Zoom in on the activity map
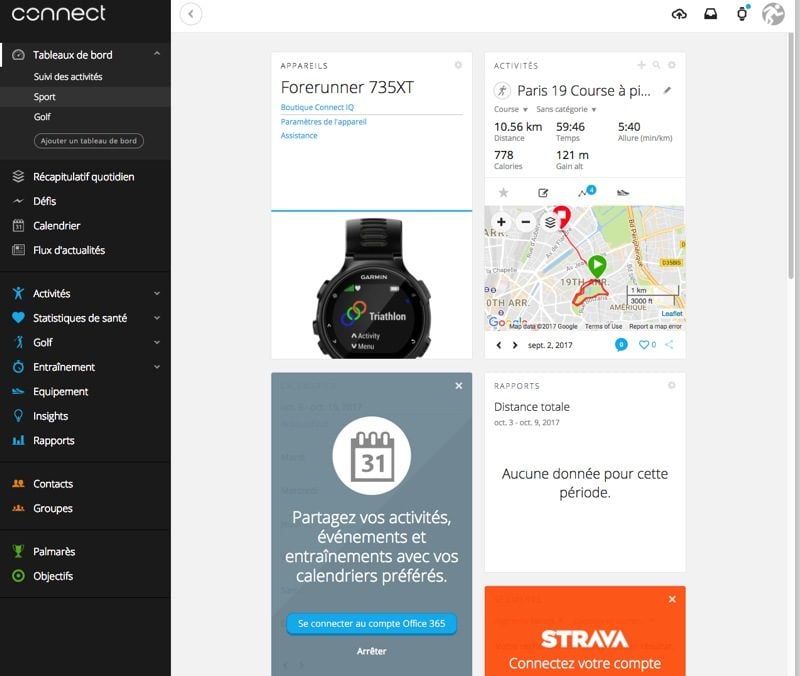The width and height of the screenshot is (800, 676). tap(501, 221)
